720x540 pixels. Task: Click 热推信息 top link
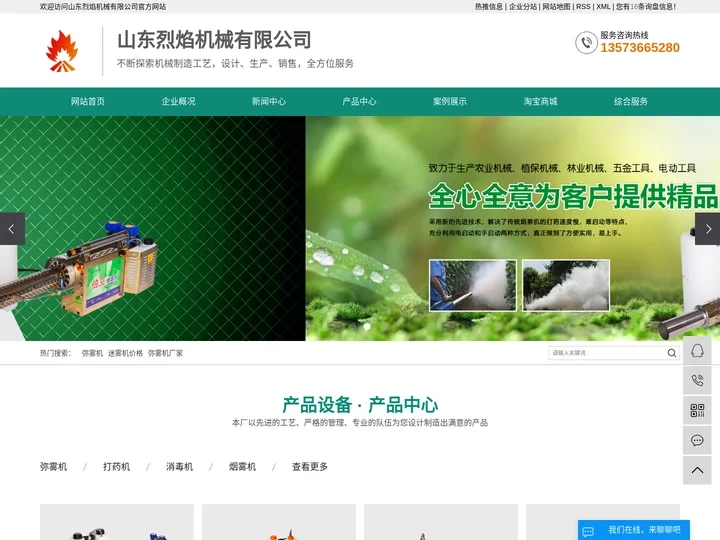pyautogui.click(x=489, y=6)
